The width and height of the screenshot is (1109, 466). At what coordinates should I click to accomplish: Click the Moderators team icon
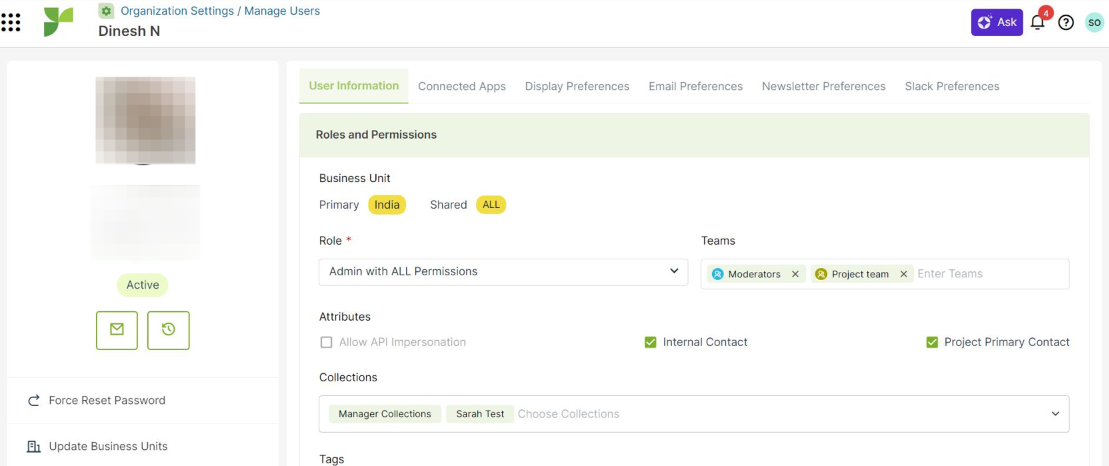(x=718, y=274)
